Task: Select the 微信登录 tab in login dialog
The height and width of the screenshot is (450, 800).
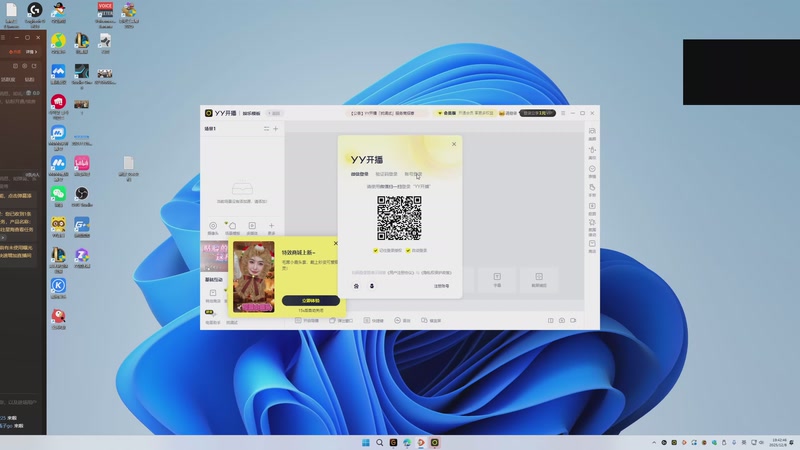Action: click(x=360, y=174)
